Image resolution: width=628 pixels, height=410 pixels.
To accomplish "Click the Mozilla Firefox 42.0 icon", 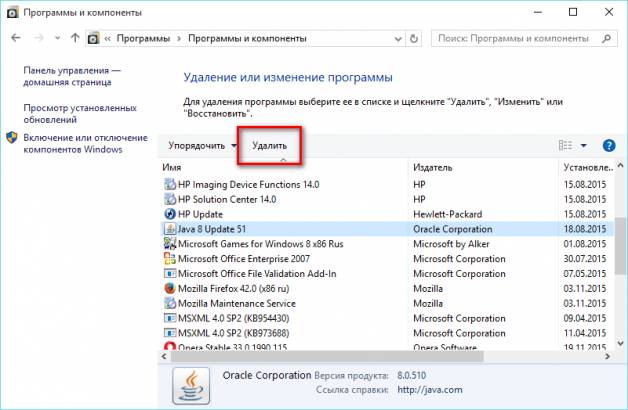I will [168, 288].
